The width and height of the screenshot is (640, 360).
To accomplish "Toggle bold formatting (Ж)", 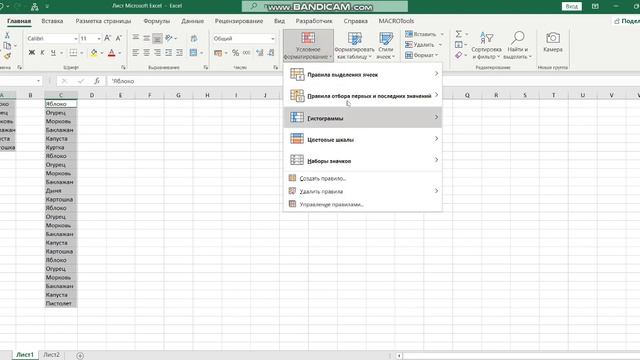I will (x=31, y=53).
